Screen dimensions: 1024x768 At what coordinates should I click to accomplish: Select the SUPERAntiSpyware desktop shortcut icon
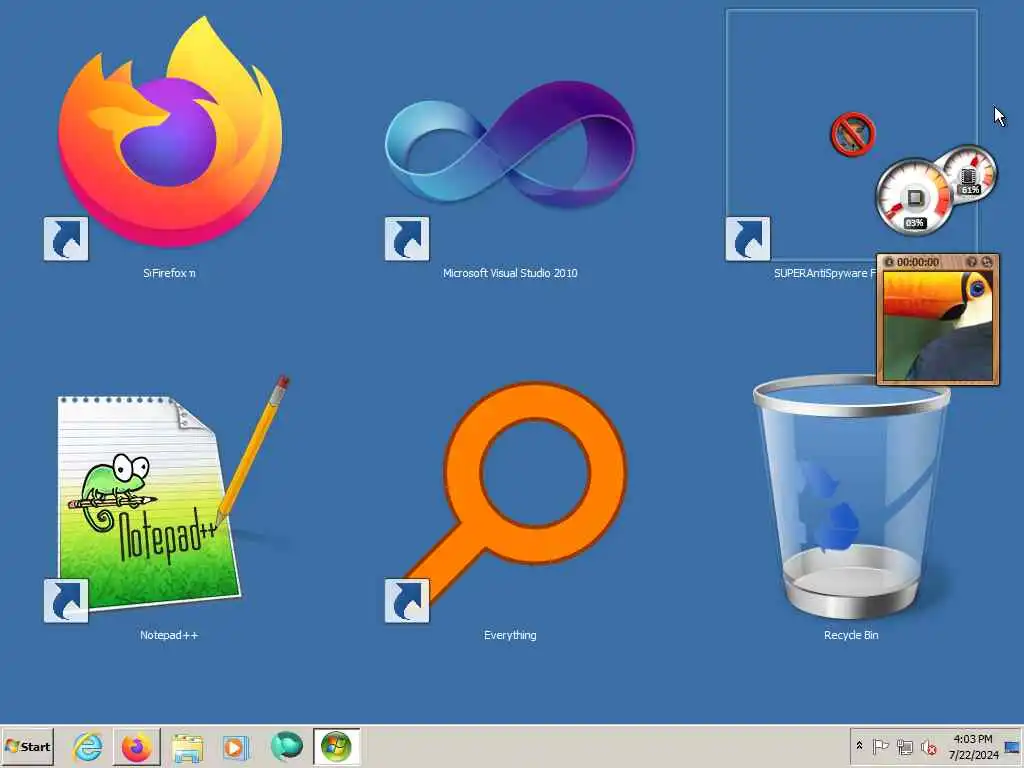pyautogui.click(x=852, y=135)
